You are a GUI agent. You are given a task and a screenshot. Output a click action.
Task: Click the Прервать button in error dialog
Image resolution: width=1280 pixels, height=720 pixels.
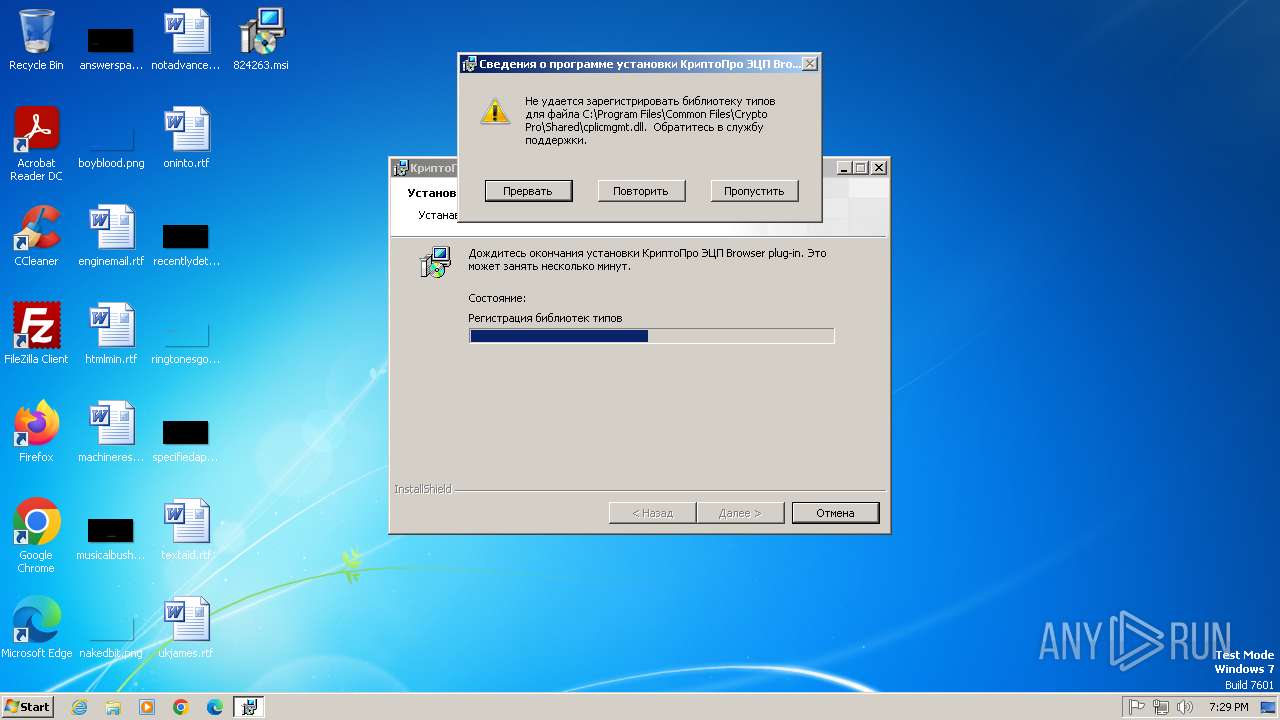528,191
